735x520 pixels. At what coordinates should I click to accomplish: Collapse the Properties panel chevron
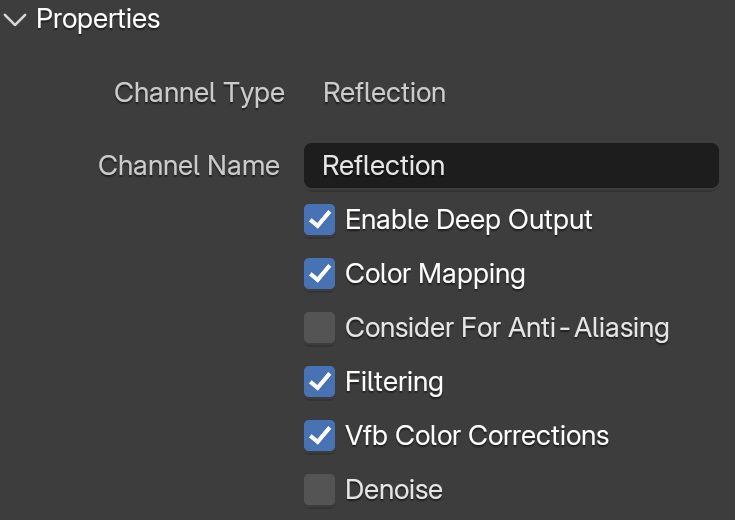pos(15,20)
